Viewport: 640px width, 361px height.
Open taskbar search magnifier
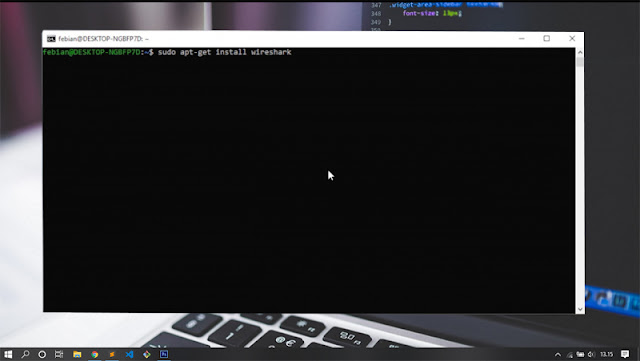tap(25, 354)
